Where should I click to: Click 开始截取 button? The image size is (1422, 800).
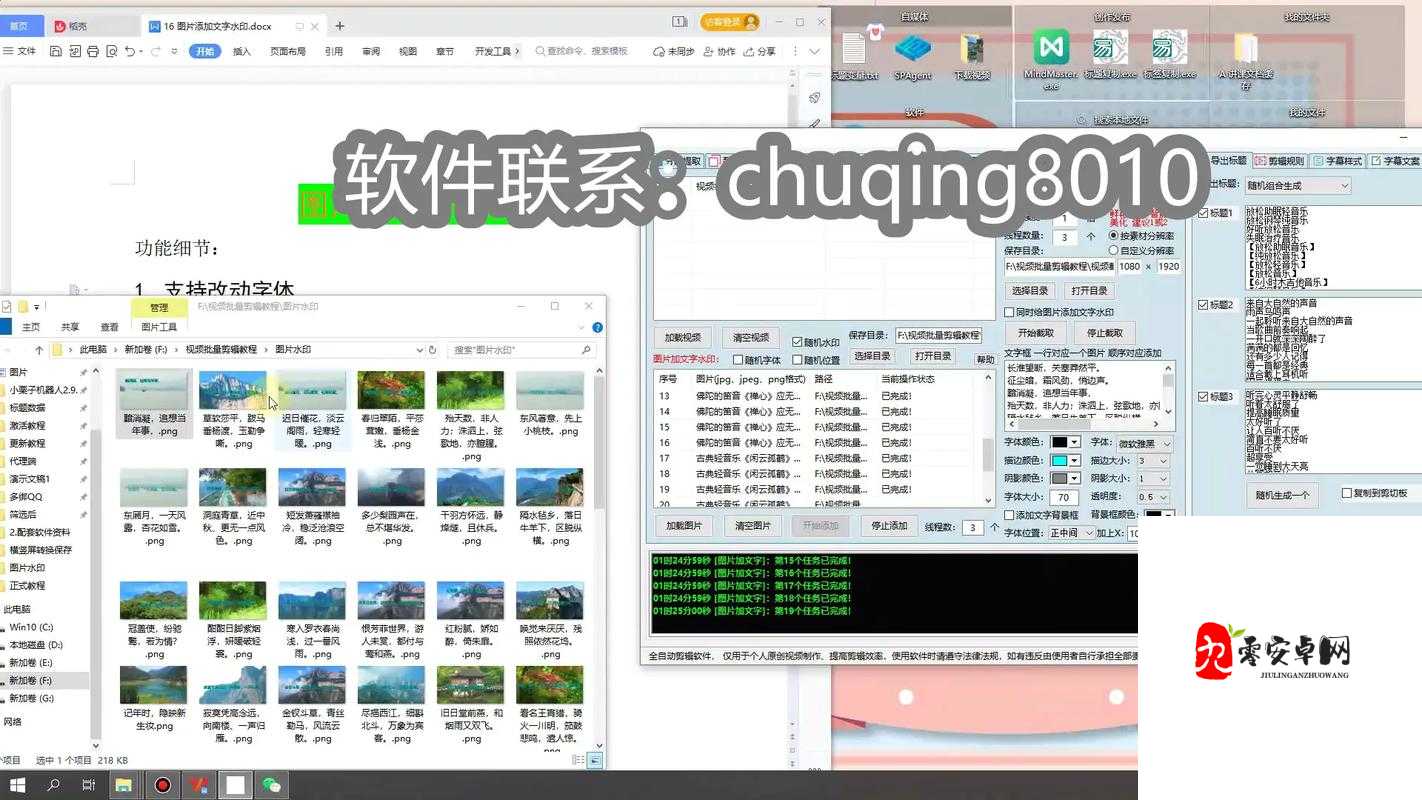point(1036,333)
